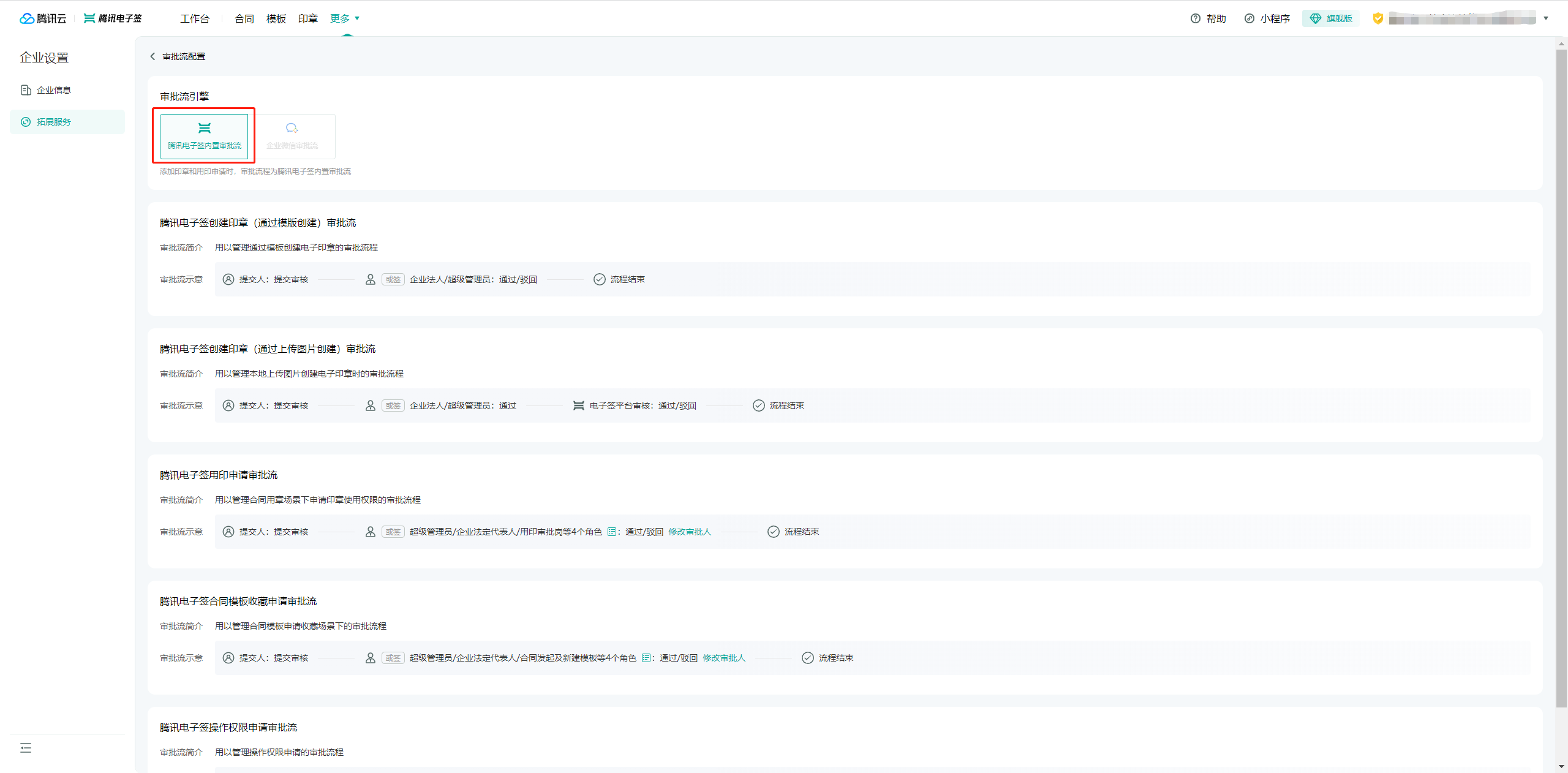Click the 腾讯电子签 logo
1568x773 pixels.
[x=113, y=18]
